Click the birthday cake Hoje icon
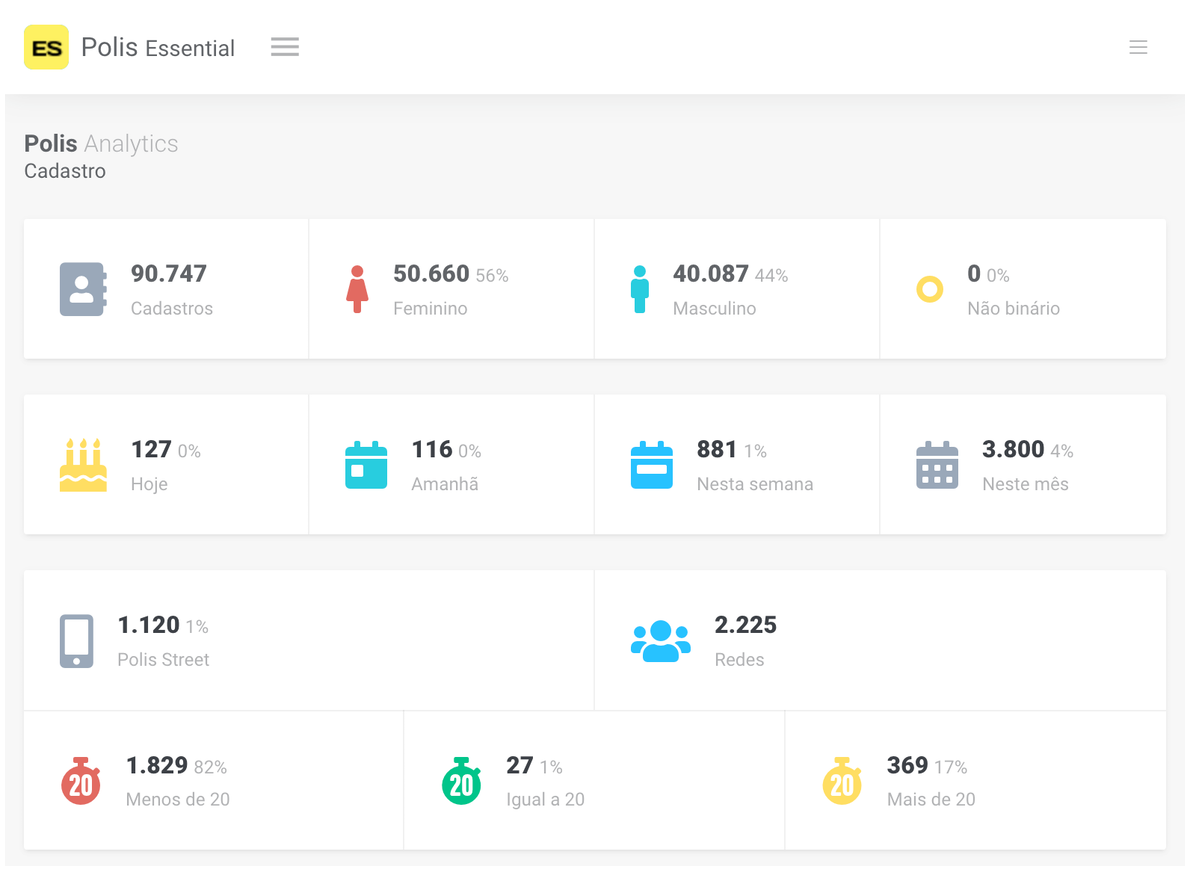 (x=83, y=465)
